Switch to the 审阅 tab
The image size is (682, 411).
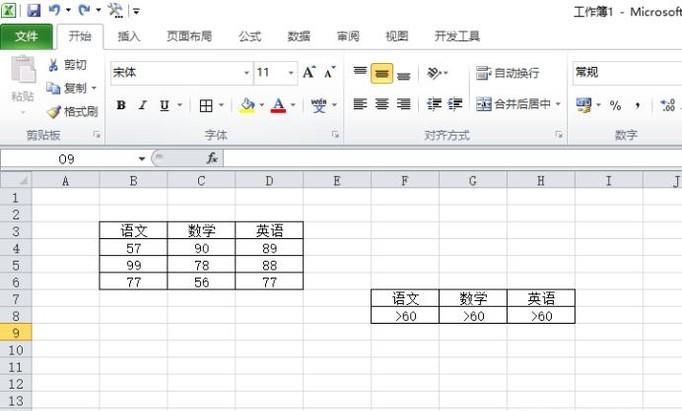click(348, 37)
